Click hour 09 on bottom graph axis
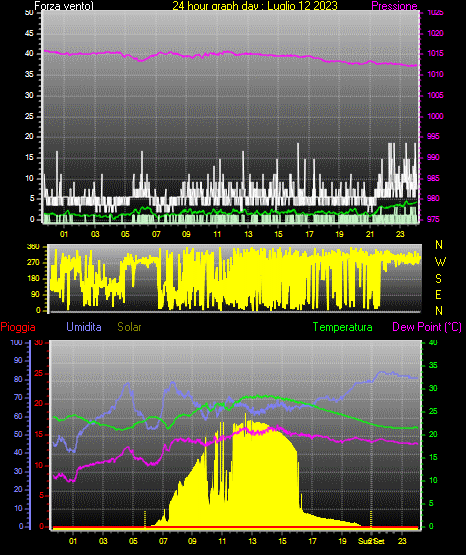The width and height of the screenshot is (466, 555). [192, 541]
